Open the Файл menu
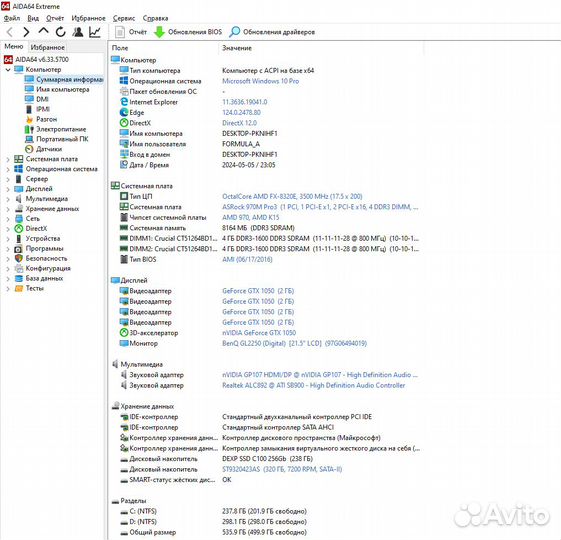Image resolution: width=561 pixels, height=540 pixels. (12, 18)
